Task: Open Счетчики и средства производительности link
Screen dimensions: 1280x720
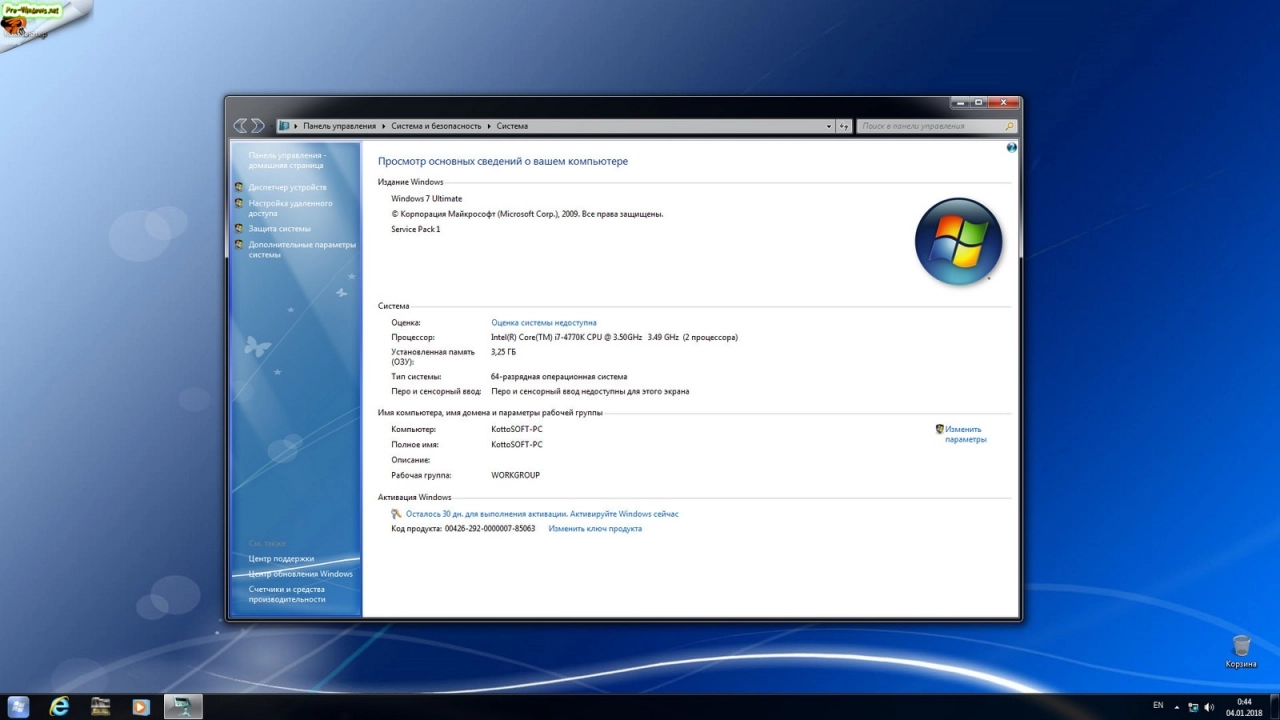Action: click(x=287, y=594)
